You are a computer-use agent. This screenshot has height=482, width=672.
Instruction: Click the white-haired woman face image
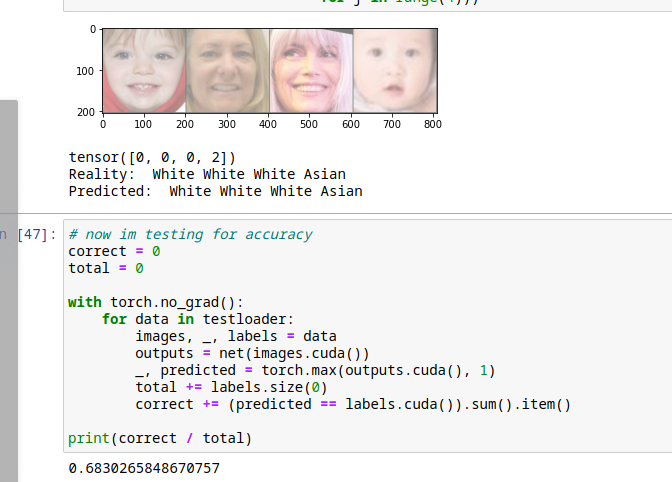310,70
